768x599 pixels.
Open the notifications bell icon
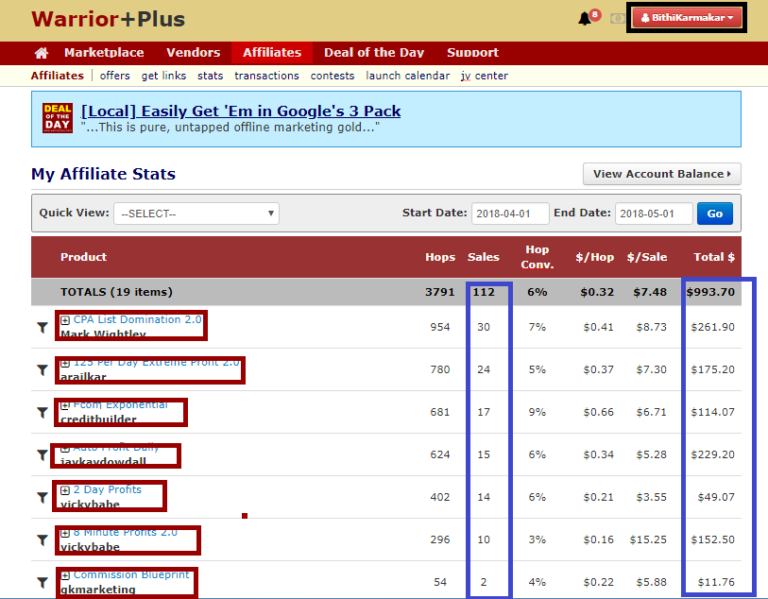585,19
